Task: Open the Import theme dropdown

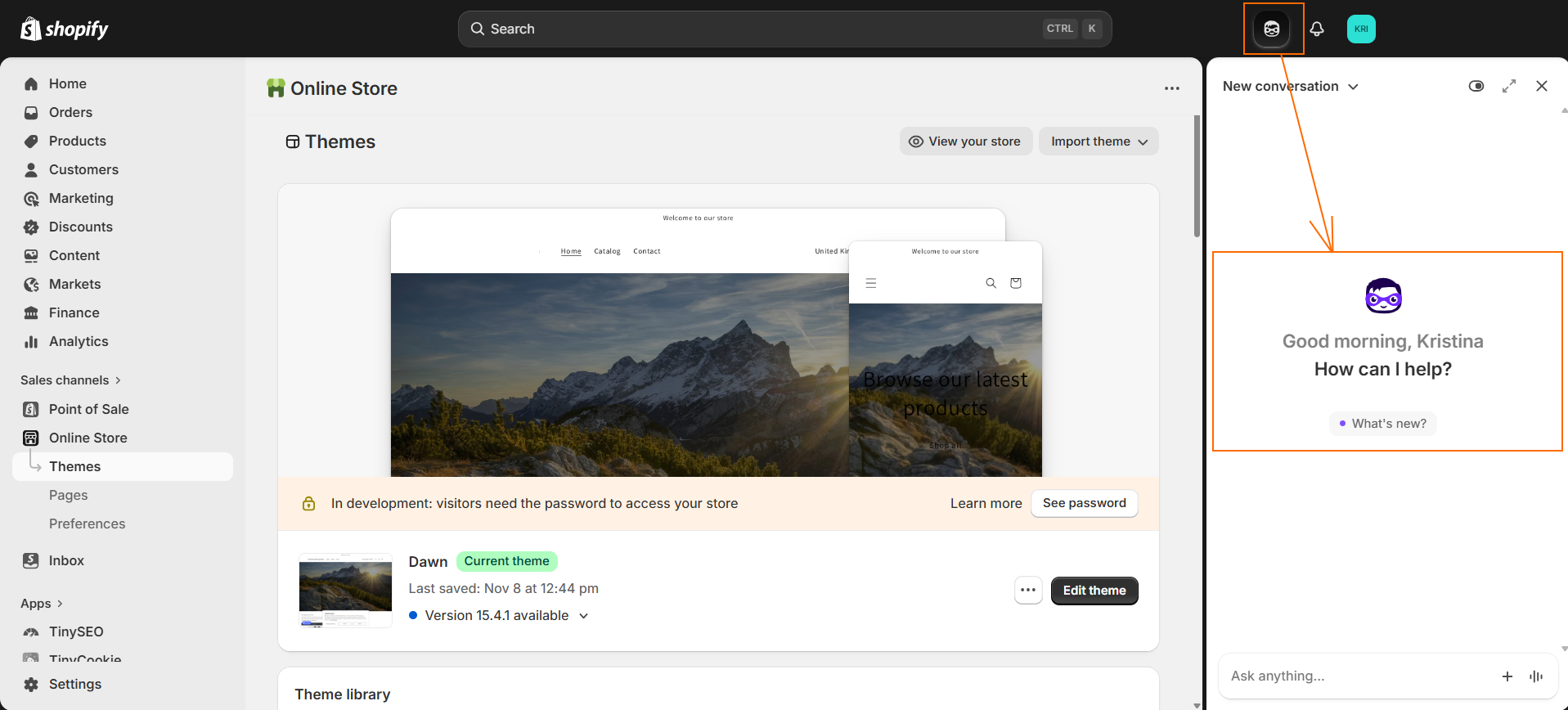Action: click(1098, 142)
